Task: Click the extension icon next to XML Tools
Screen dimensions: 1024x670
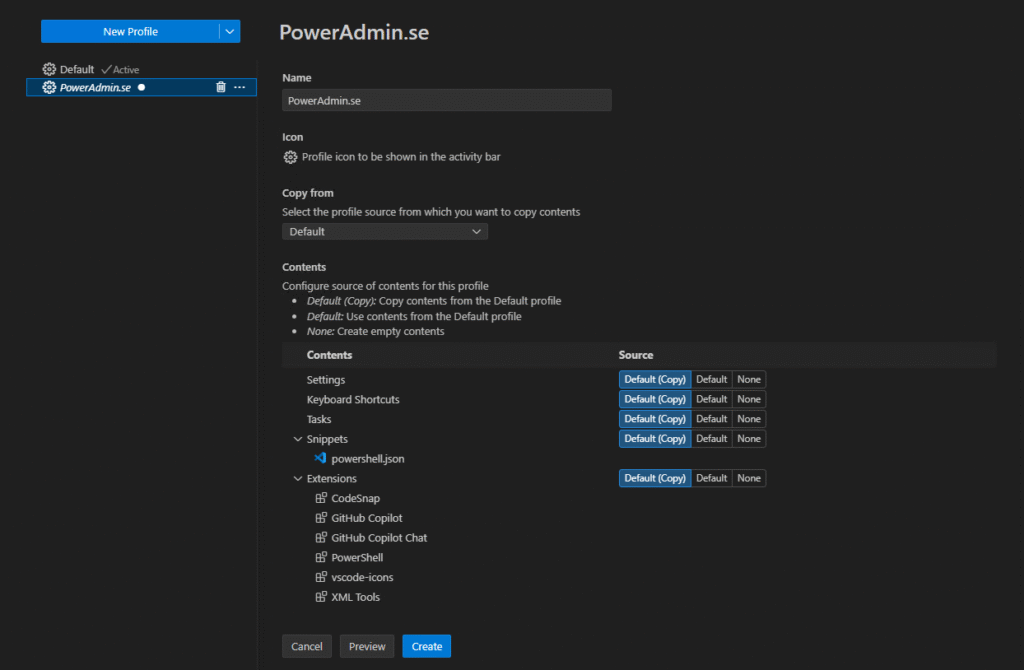Action: pyautogui.click(x=321, y=597)
